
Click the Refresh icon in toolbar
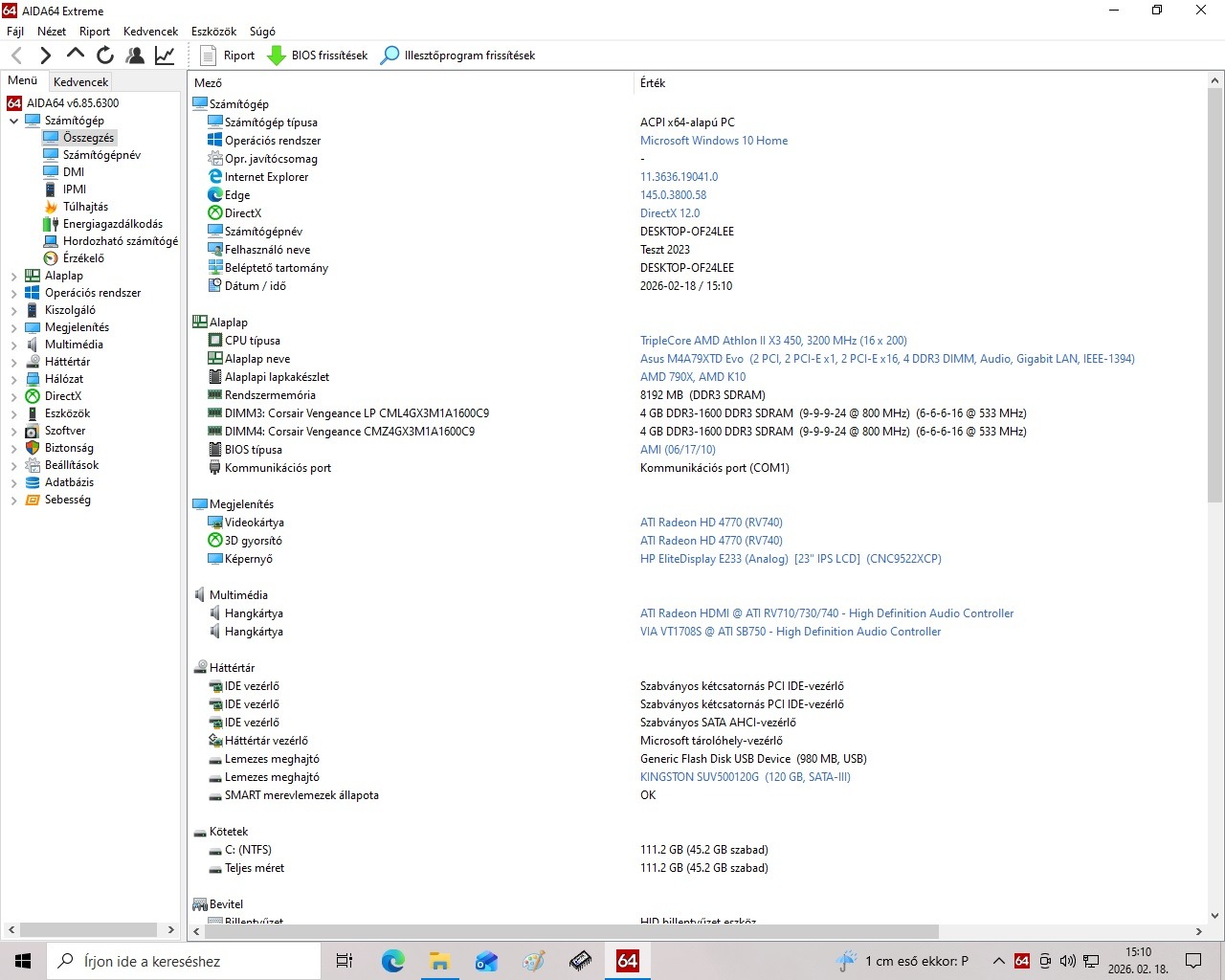(105, 56)
